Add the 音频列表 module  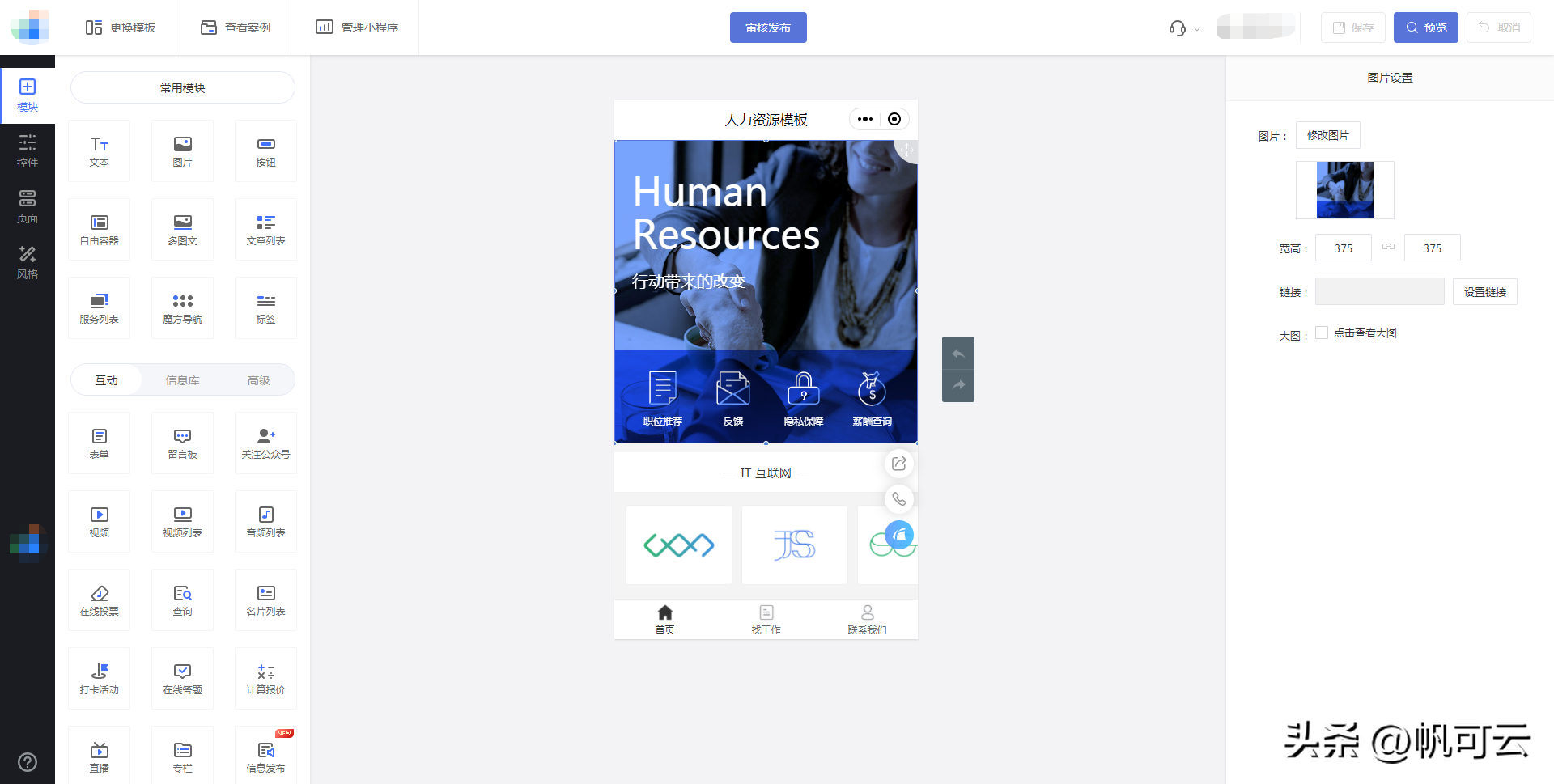pyautogui.click(x=265, y=522)
